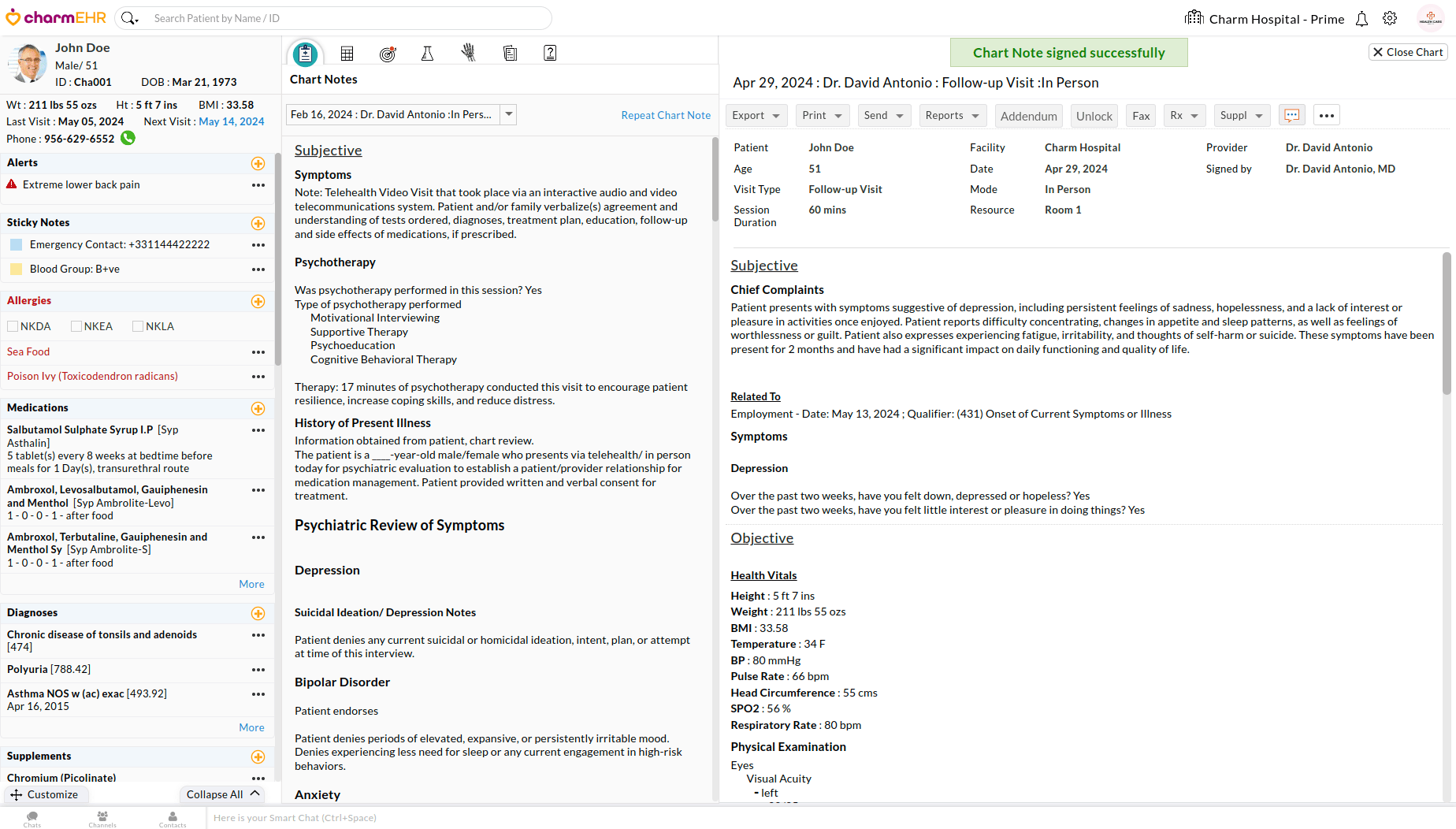Click the lab flask icon

click(x=427, y=54)
